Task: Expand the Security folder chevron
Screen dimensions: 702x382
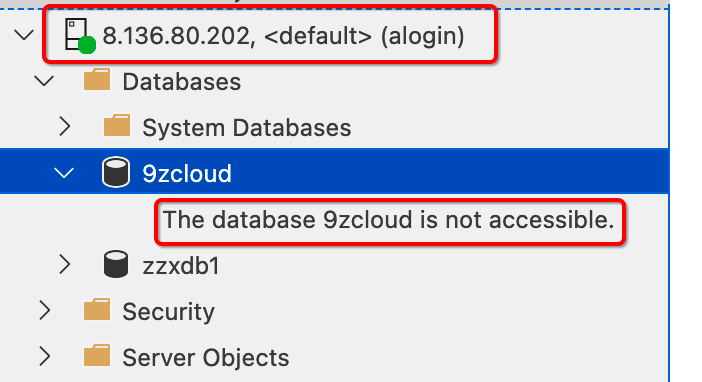Action: [45, 310]
